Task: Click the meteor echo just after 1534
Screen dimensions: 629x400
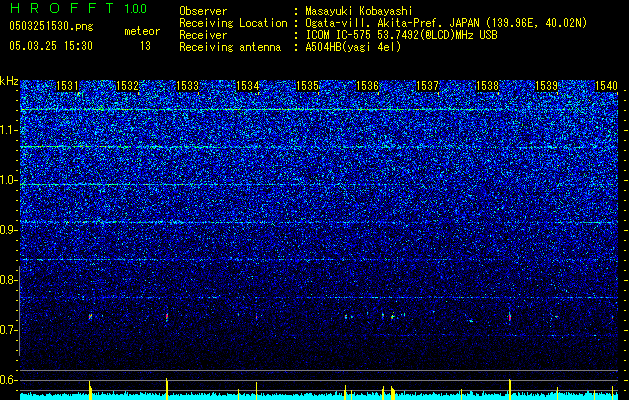Action: [256, 317]
